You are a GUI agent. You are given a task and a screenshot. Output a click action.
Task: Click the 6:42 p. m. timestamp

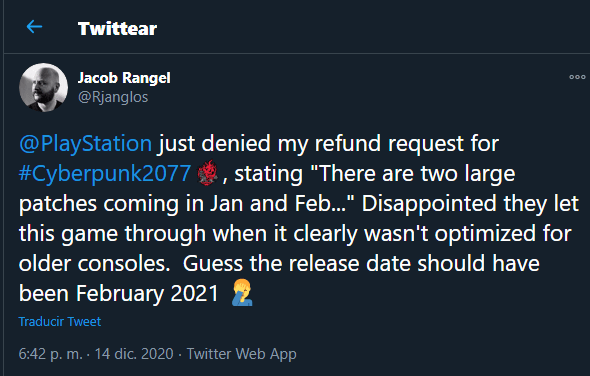click(x=50, y=354)
